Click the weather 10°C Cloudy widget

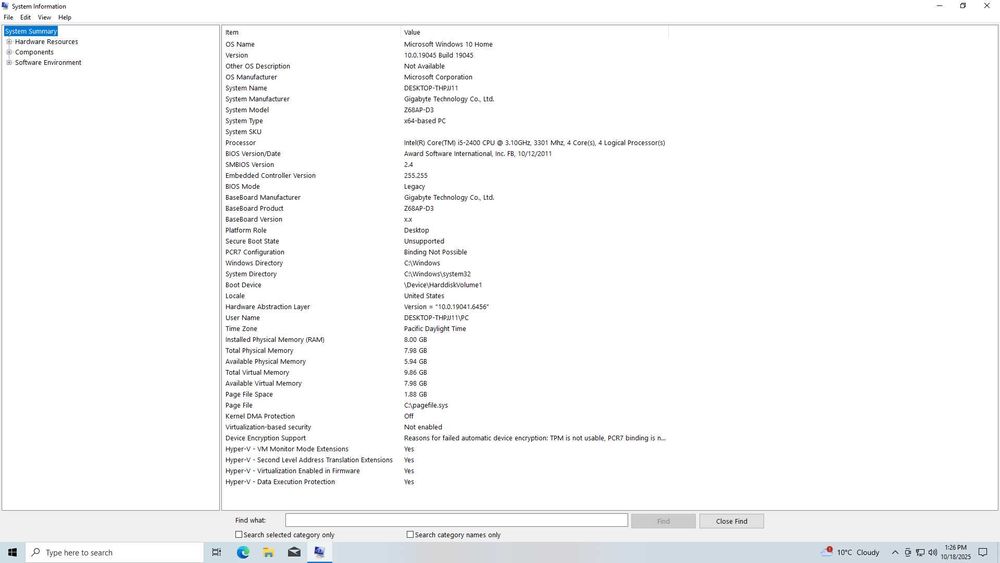[851, 552]
